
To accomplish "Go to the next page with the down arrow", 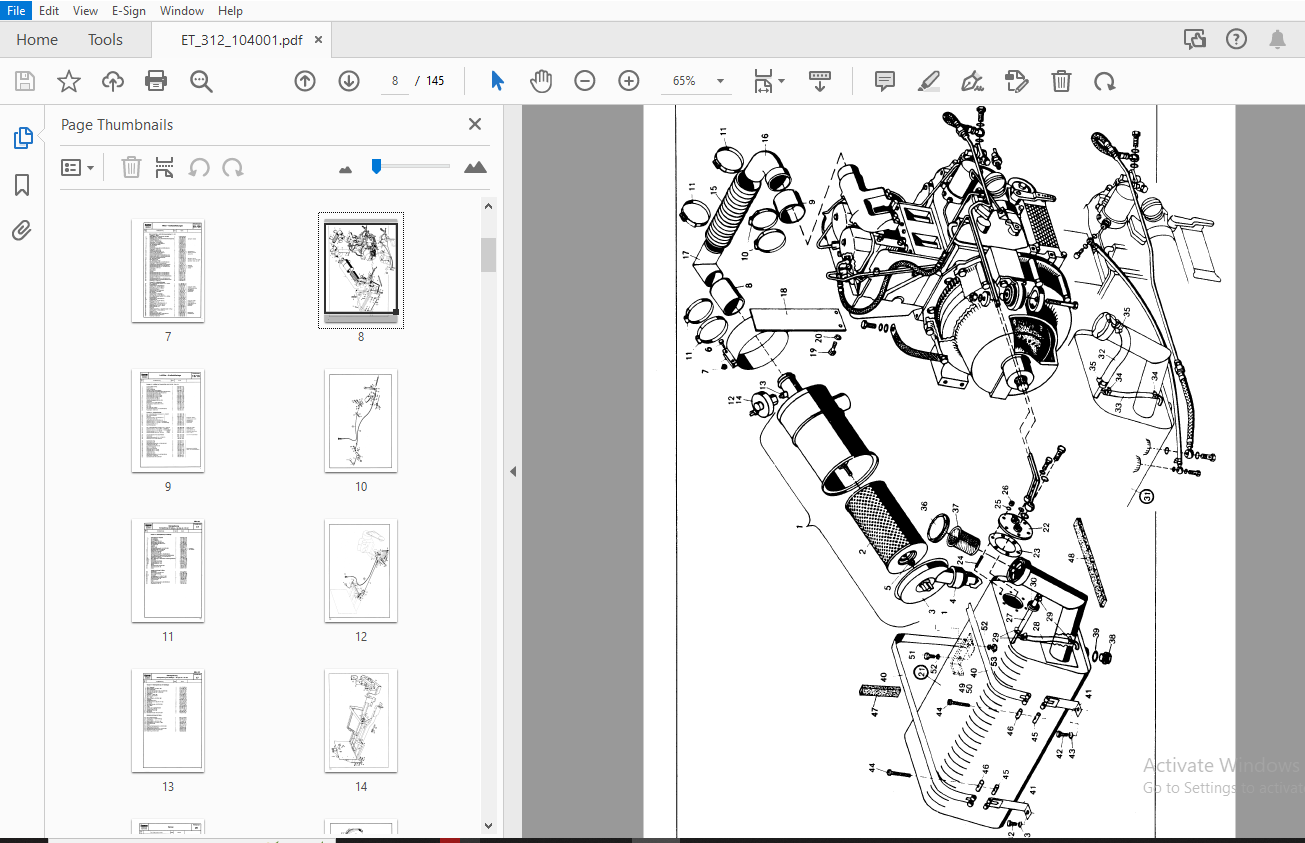I will pos(349,81).
